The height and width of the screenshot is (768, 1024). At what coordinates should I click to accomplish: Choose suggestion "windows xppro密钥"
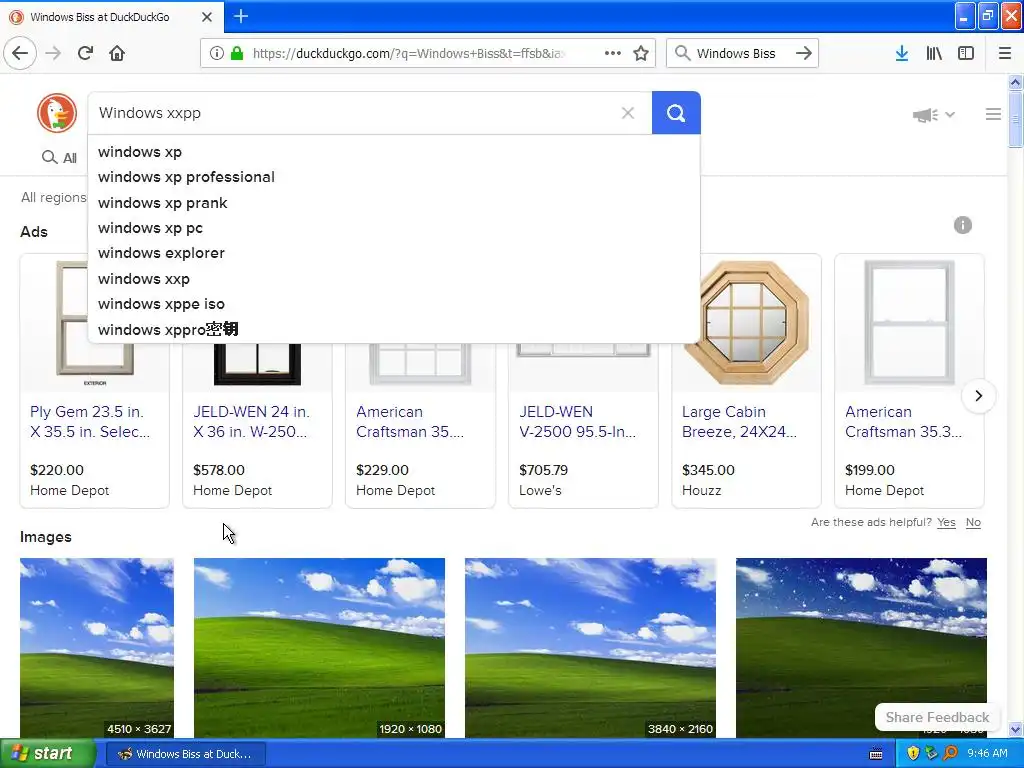pos(394,330)
